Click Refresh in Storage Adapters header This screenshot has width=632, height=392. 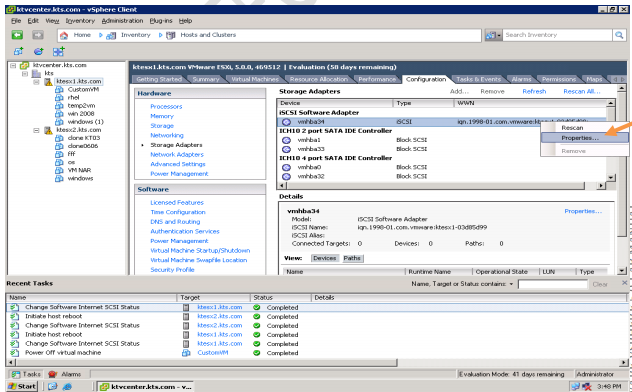tap(534, 91)
